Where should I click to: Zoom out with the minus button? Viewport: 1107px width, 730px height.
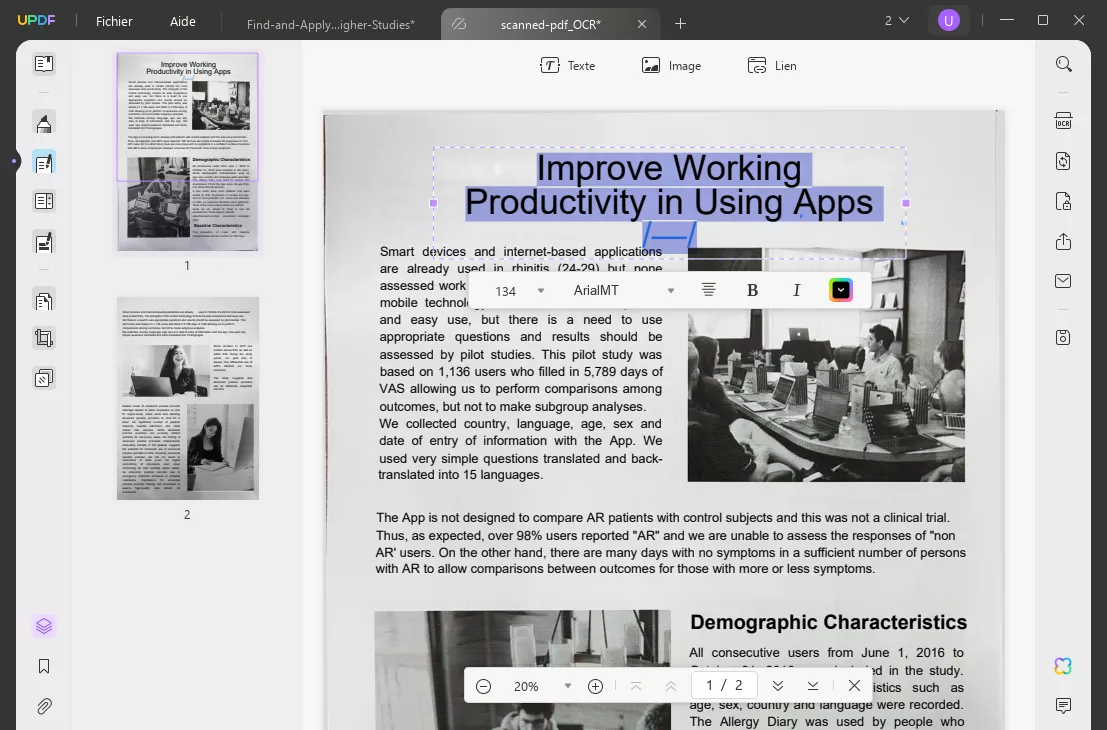point(484,686)
